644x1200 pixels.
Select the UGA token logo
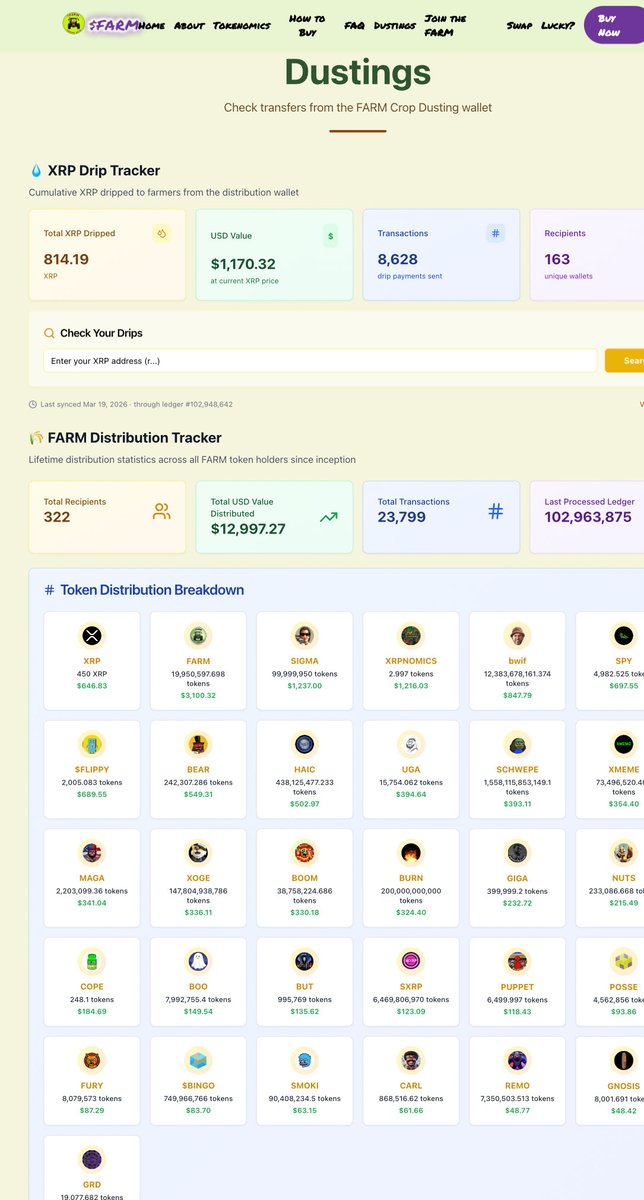(411, 744)
